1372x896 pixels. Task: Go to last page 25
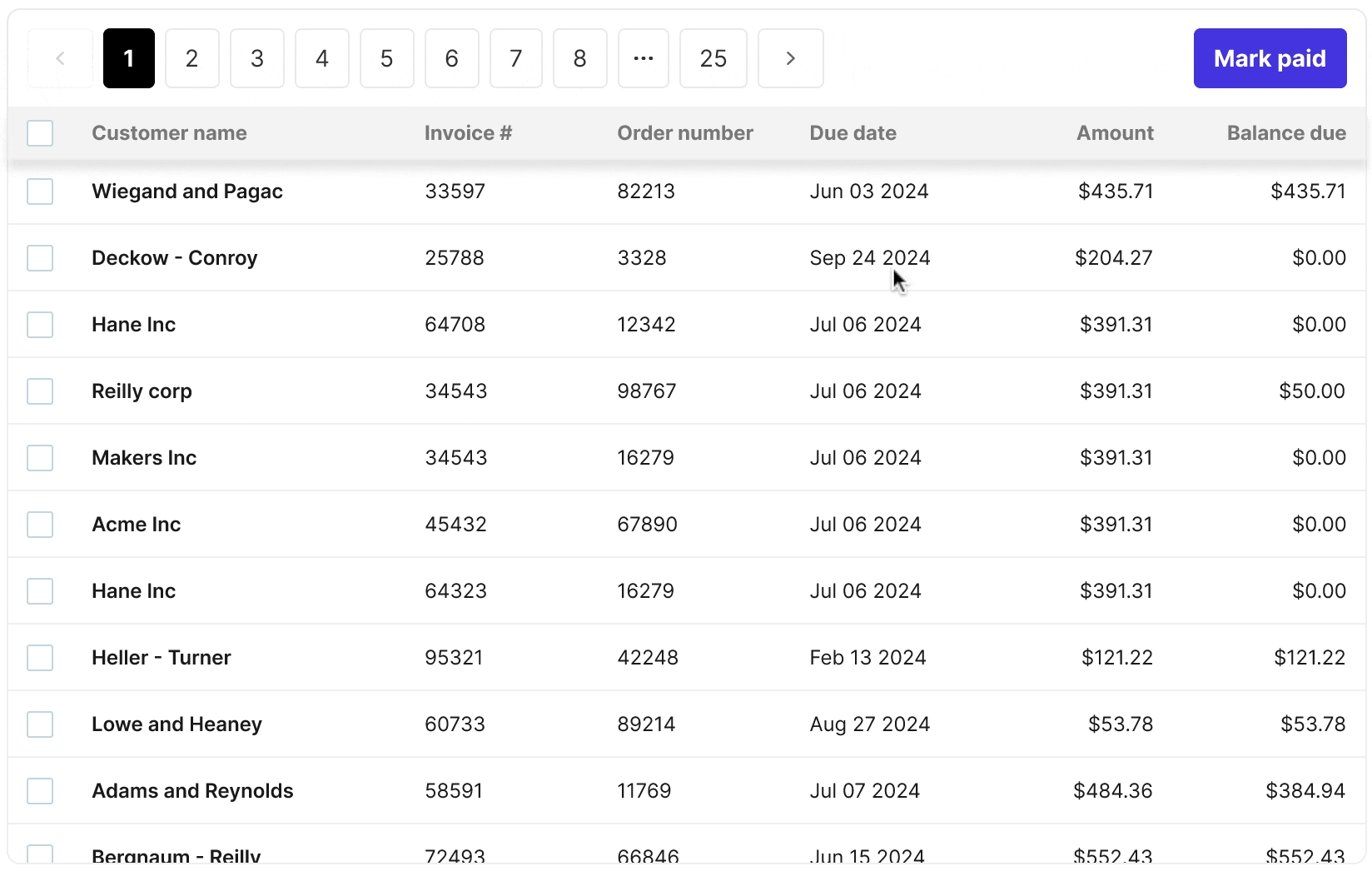tap(713, 58)
